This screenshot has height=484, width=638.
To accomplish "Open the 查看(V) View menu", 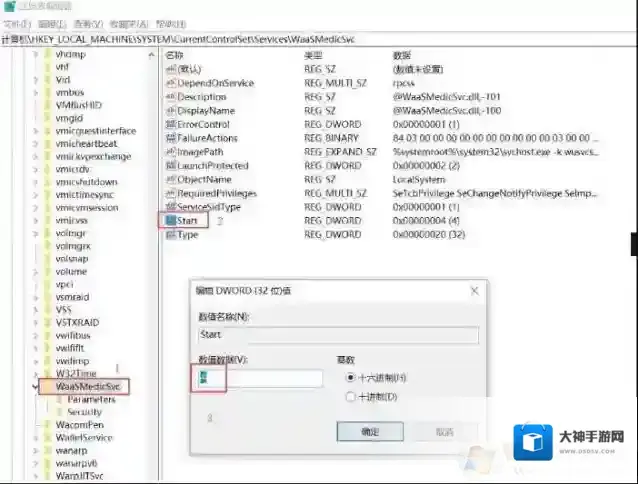I will [88, 24].
